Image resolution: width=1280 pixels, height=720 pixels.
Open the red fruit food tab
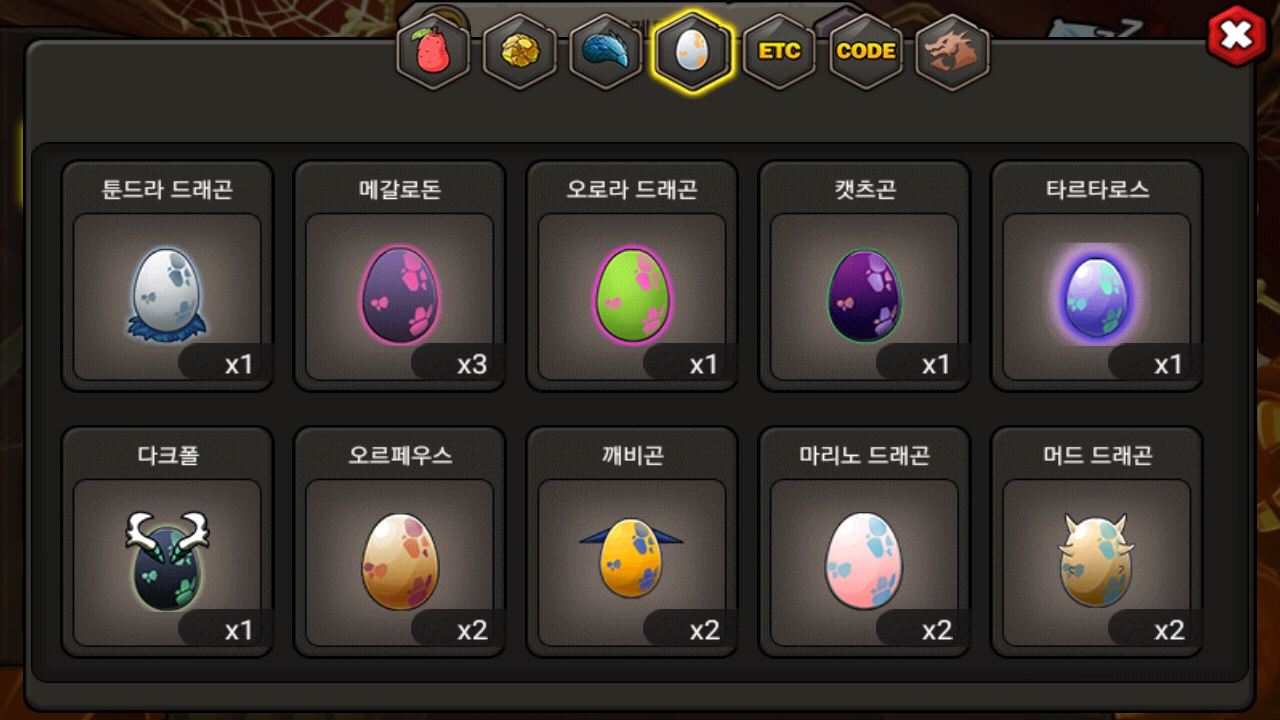point(433,52)
